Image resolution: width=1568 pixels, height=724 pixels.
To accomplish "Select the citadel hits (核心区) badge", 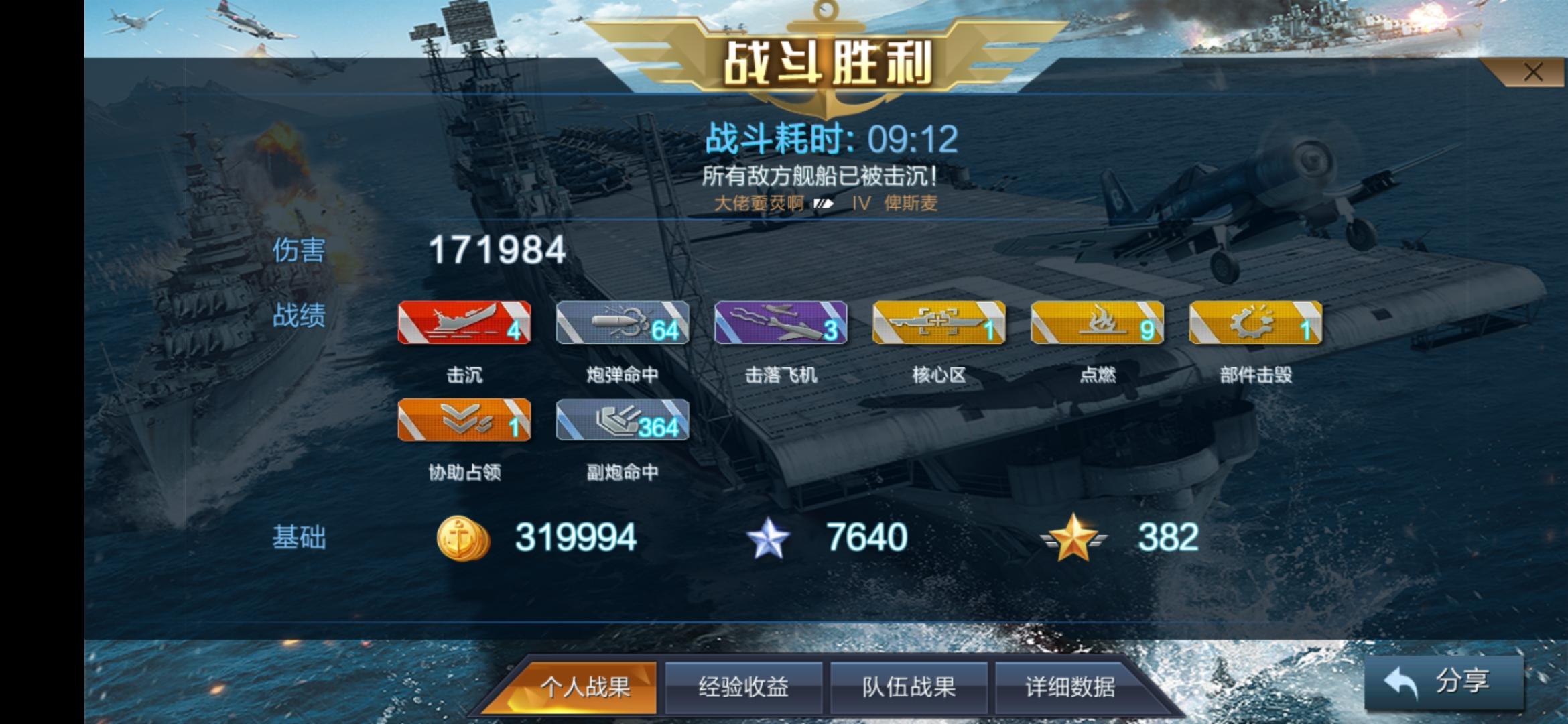I will [939, 322].
